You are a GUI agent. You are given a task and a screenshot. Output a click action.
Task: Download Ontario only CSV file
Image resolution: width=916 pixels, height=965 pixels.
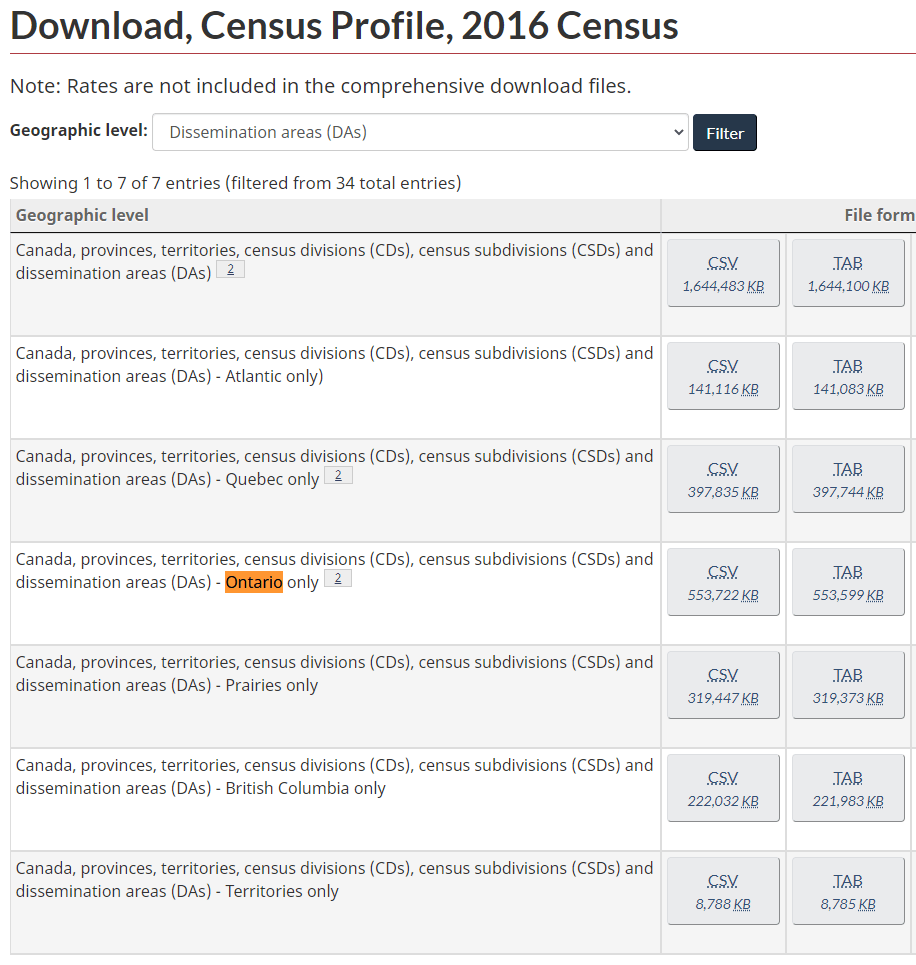coord(723,582)
